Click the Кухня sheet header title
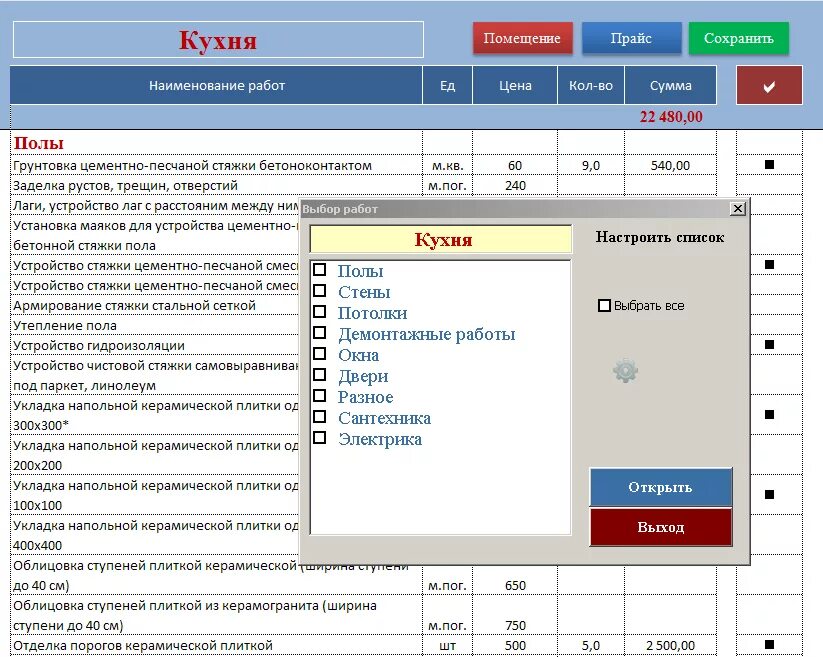Image resolution: width=823 pixels, height=657 pixels. [x=218, y=39]
